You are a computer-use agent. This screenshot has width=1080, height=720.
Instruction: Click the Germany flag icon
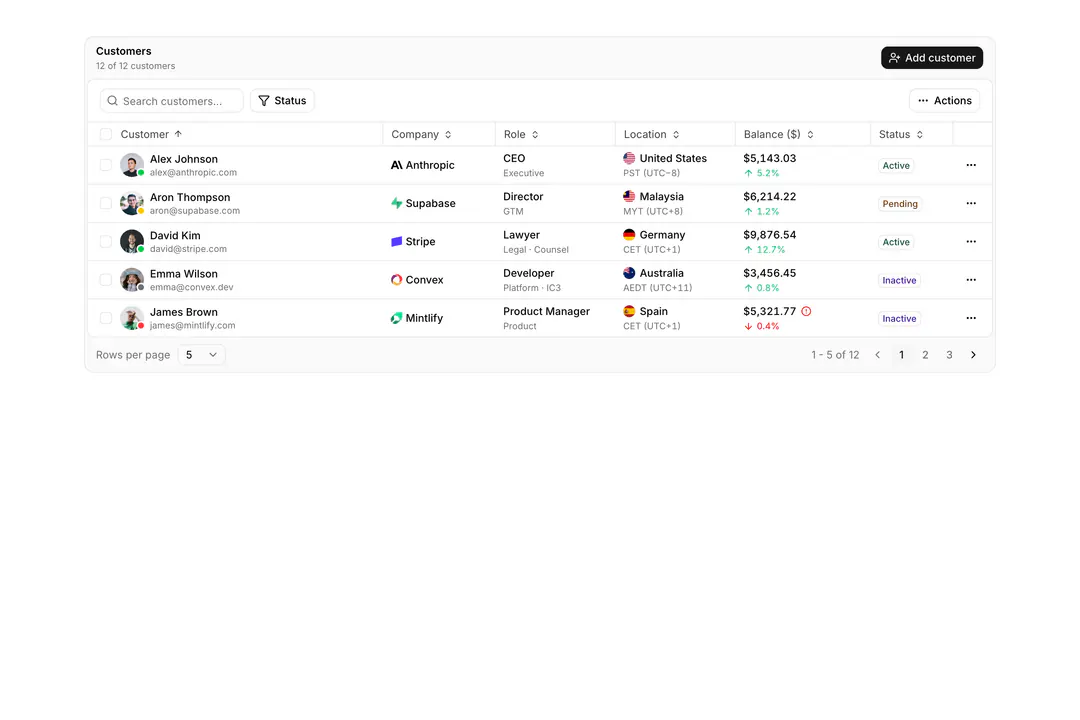(x=629, y=235)
